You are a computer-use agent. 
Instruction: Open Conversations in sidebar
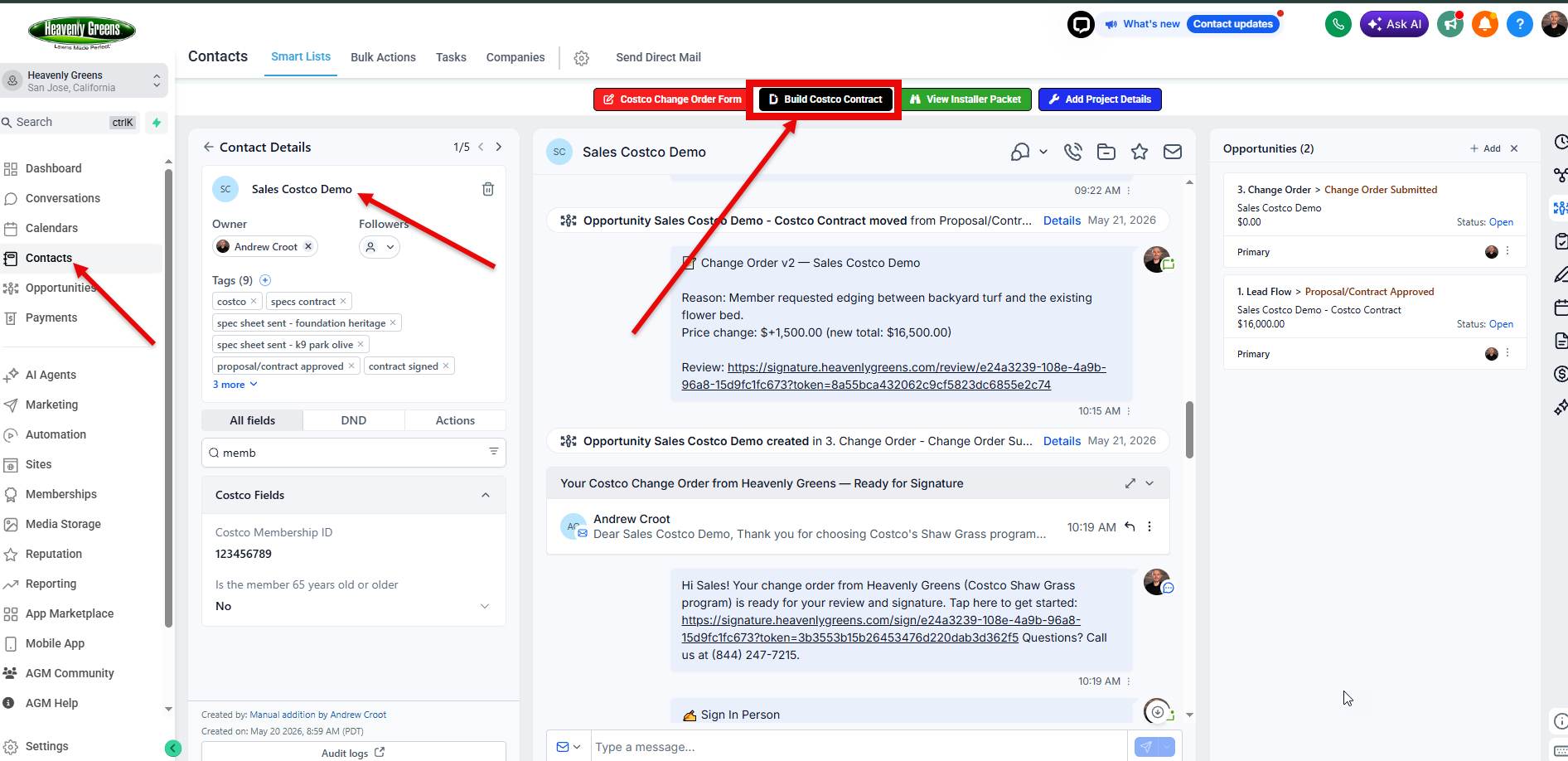point(63,198)
